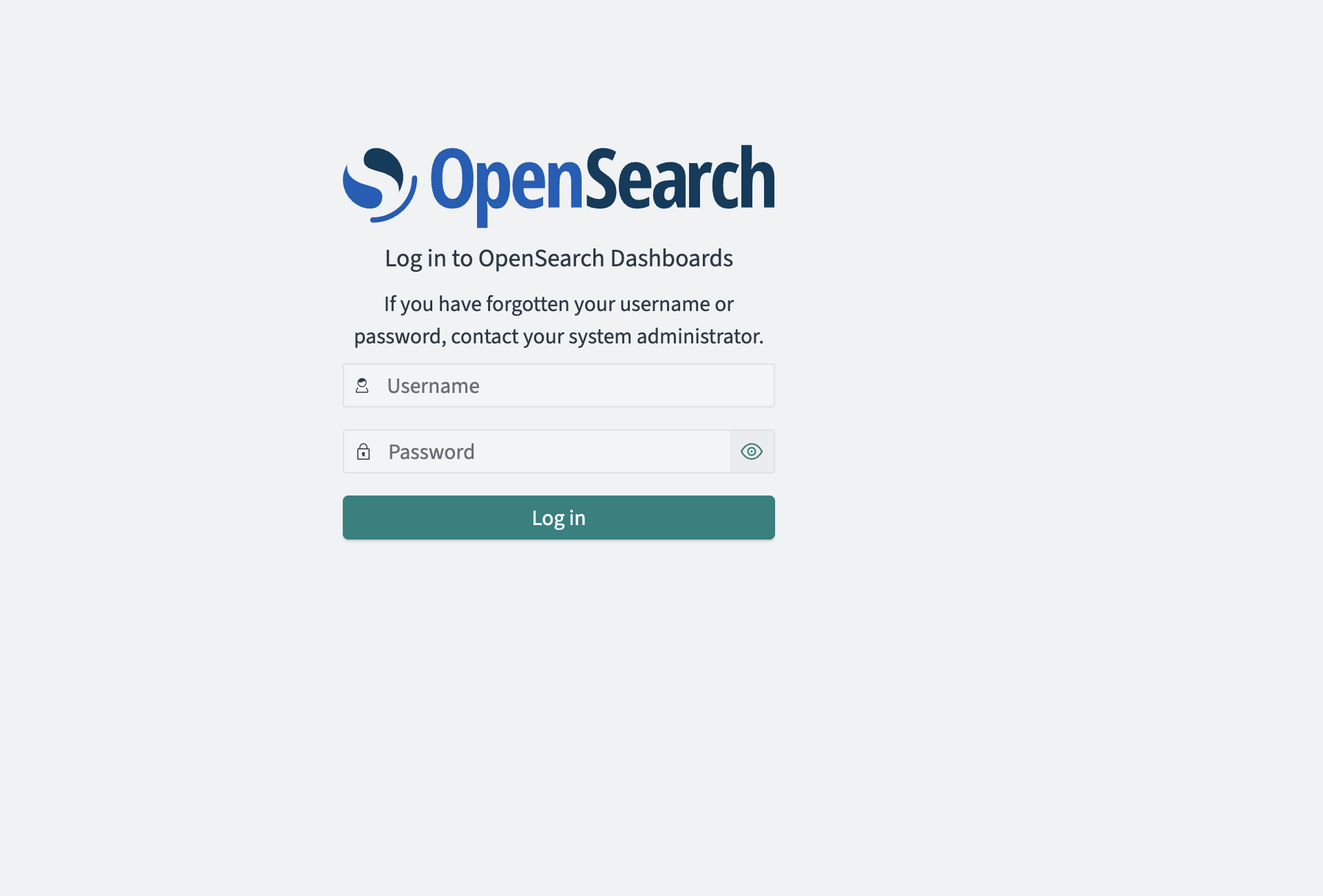Select the Password placeholder text
The image size is (1323, 896).
pyautogui.click(x=432, y=451)
